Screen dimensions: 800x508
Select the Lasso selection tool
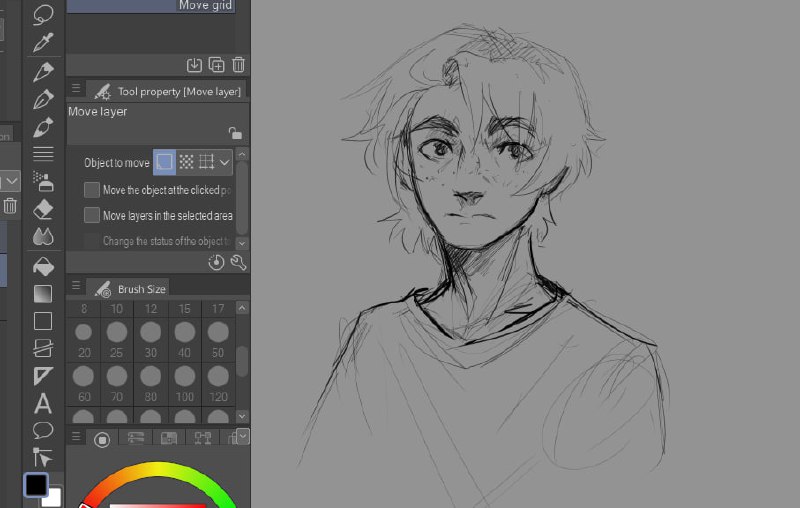pos(43,14)
